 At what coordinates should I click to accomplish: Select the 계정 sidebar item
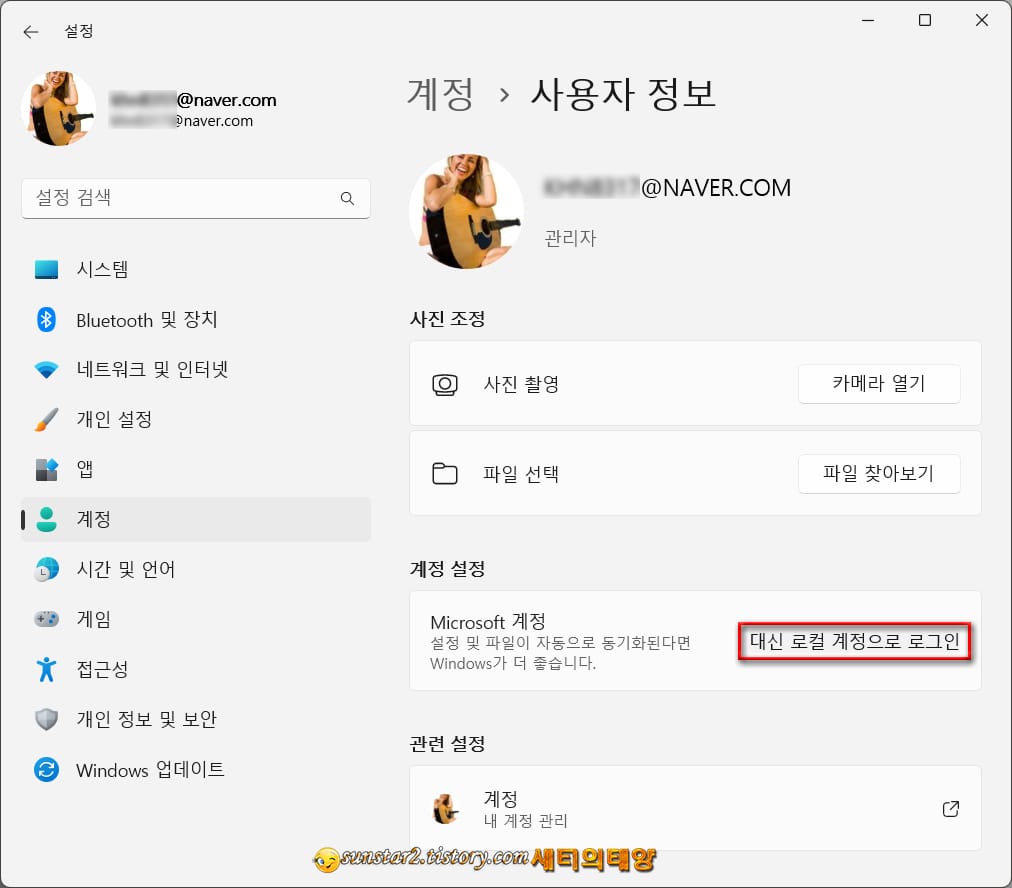(x=196, y=519)
